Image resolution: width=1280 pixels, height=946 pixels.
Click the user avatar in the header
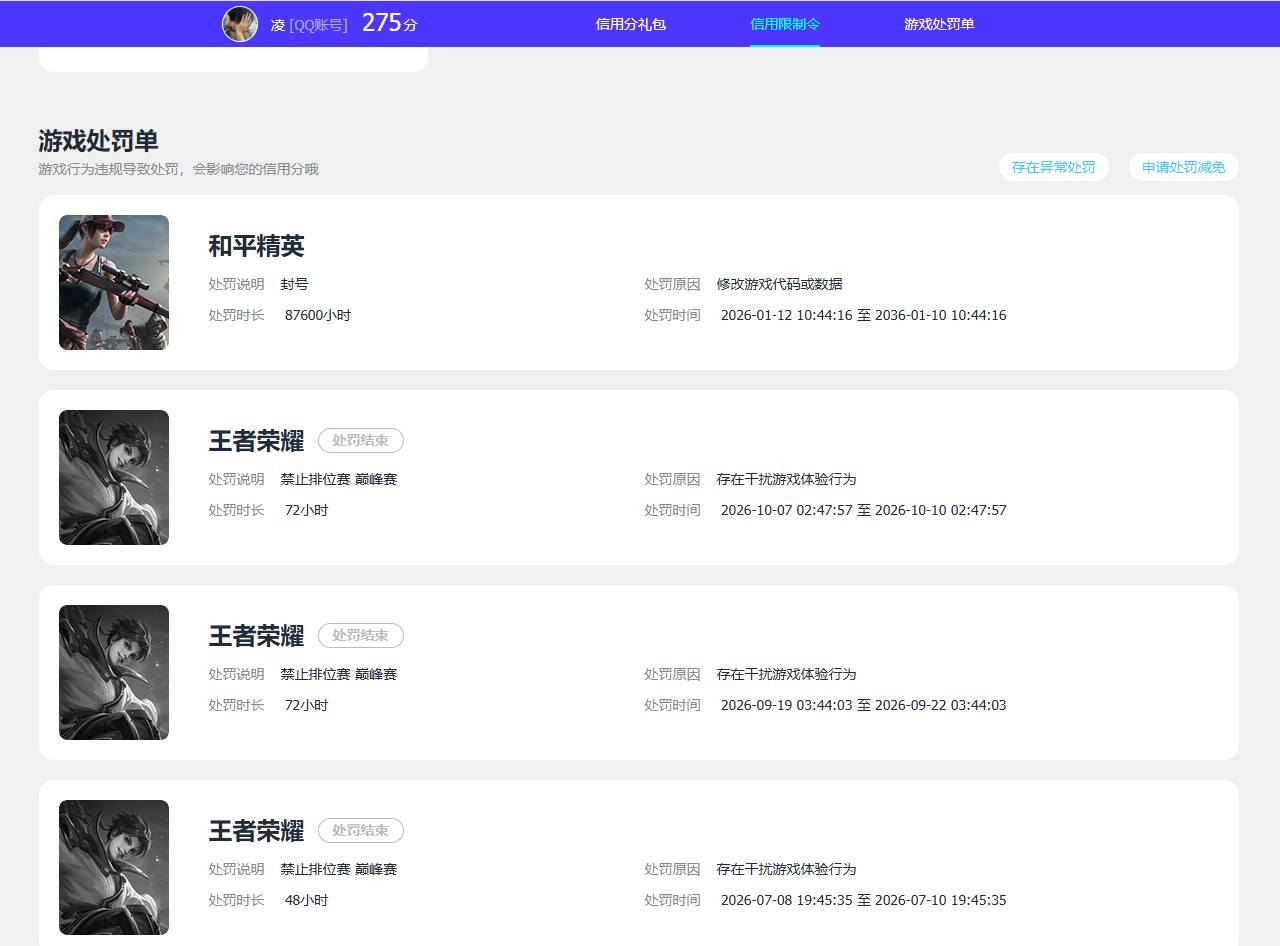pyautogui.click(x=240, y=24)
